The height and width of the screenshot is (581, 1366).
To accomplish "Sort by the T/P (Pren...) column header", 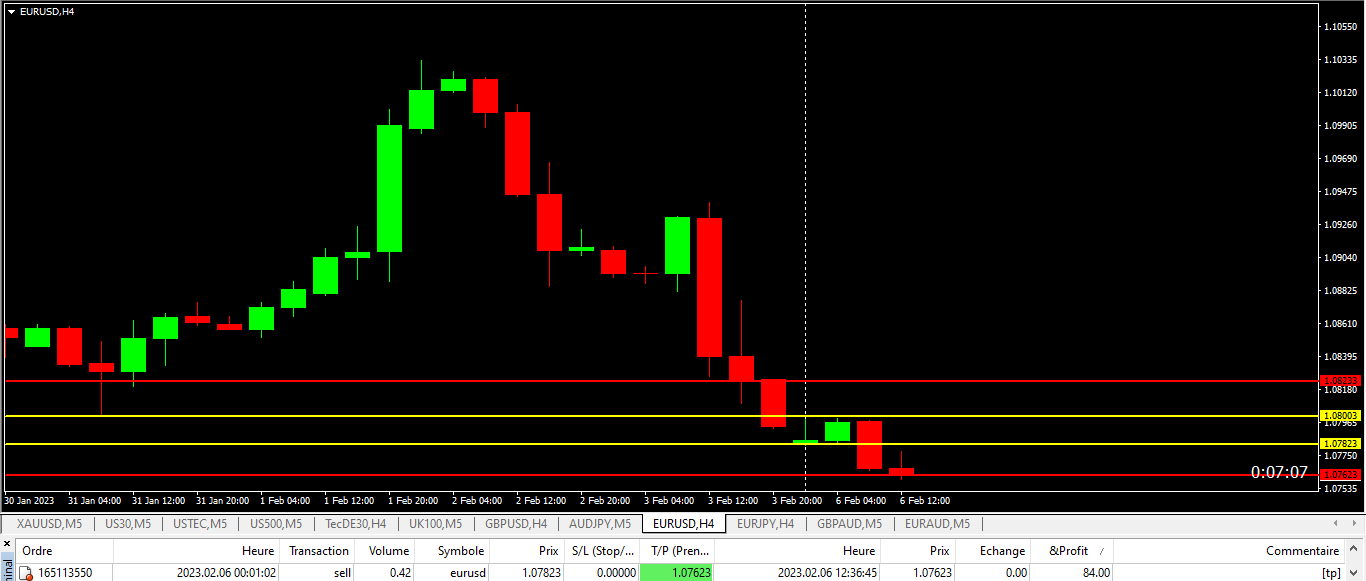I will coord(677,551).
